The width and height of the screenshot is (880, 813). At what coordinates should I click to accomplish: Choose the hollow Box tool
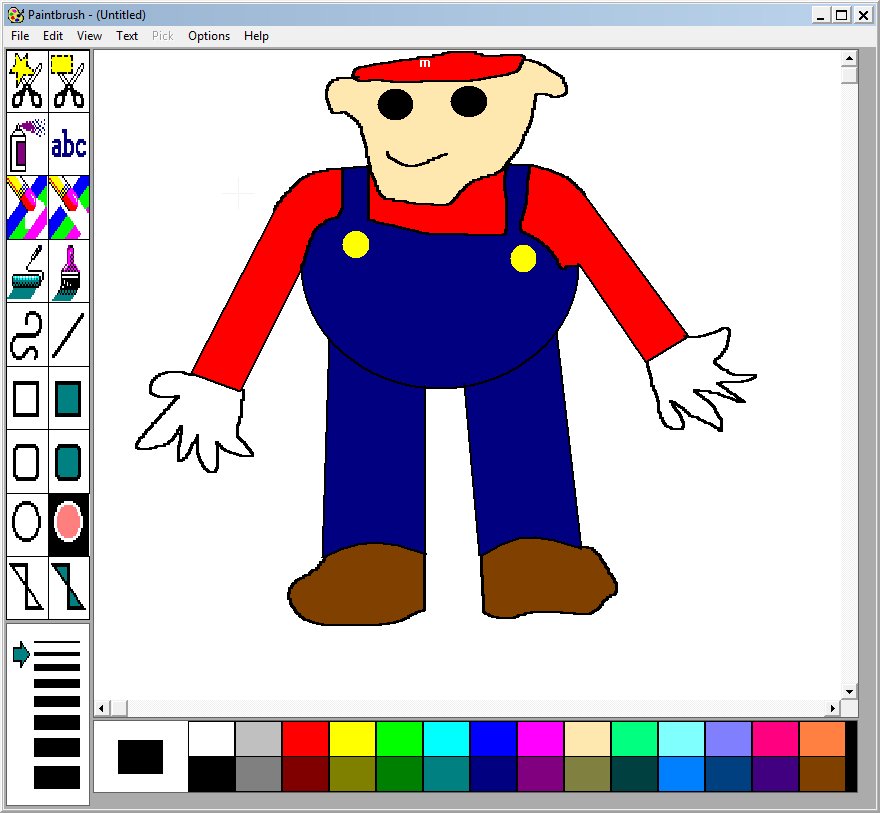click(x=27, y=398)
